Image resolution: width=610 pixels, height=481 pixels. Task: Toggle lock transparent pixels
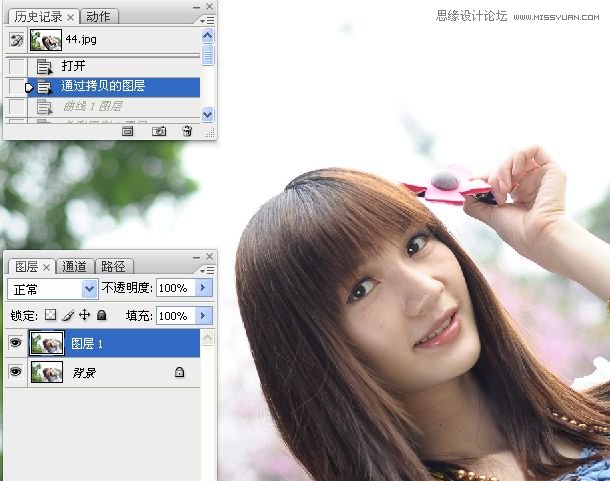click(x=51, y=315)
